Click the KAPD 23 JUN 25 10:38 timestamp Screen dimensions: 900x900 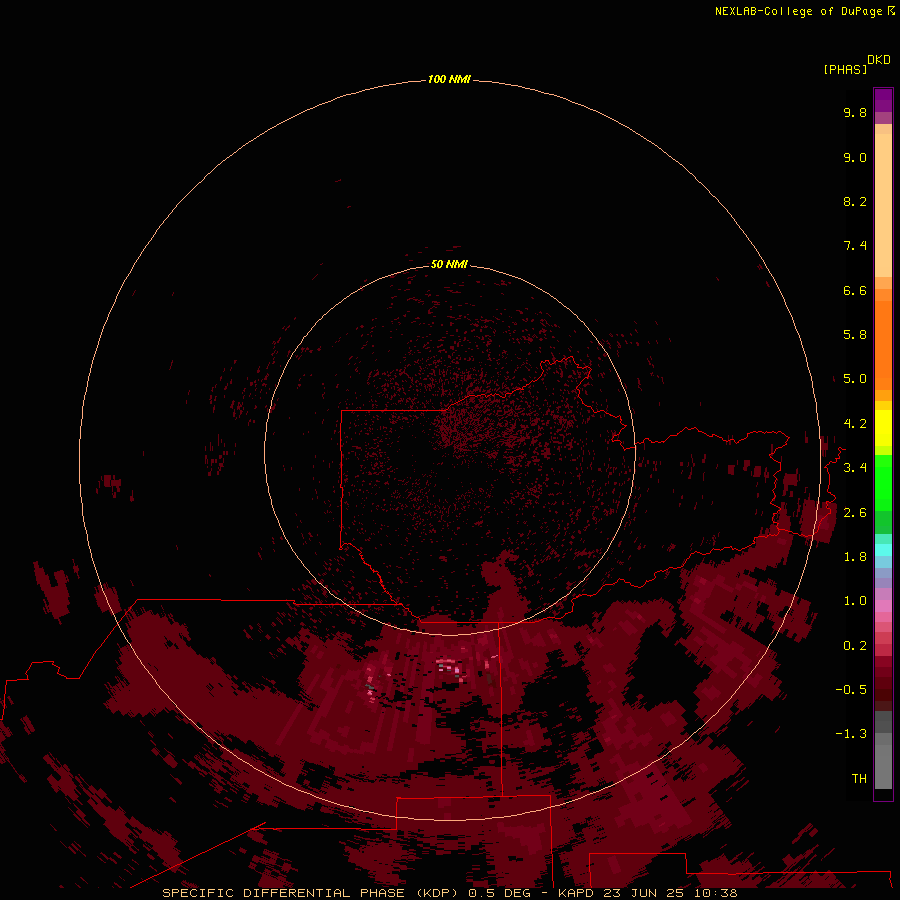[647, 893]
